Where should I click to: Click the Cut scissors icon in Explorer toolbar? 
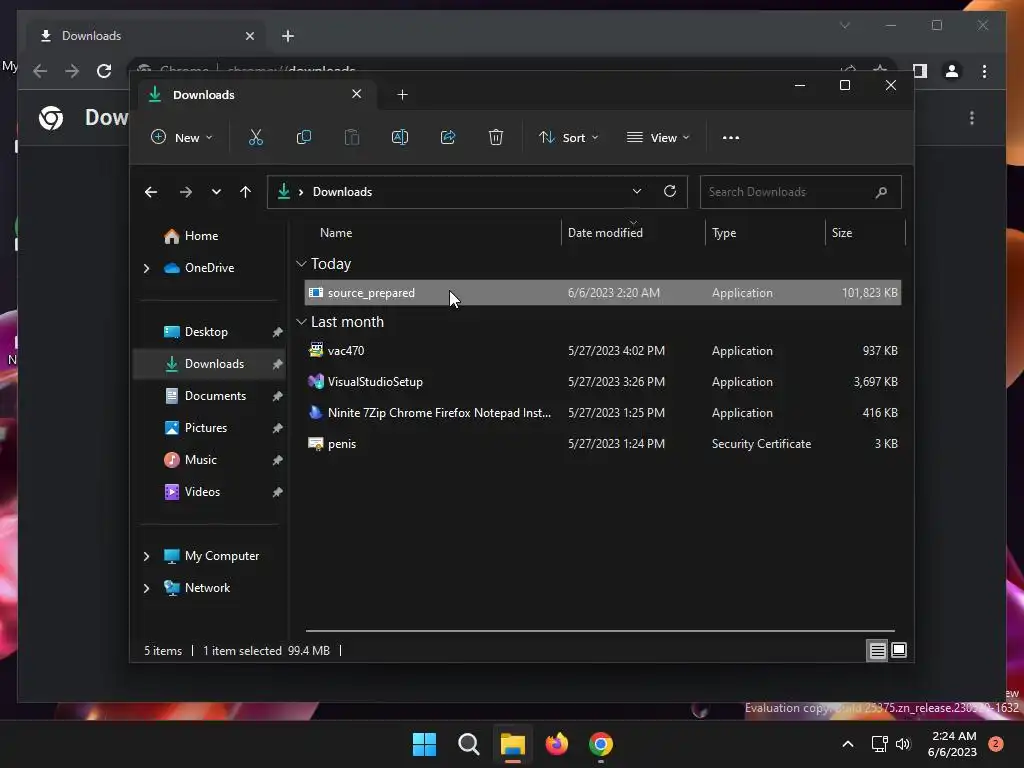click(x=255, y=137)
